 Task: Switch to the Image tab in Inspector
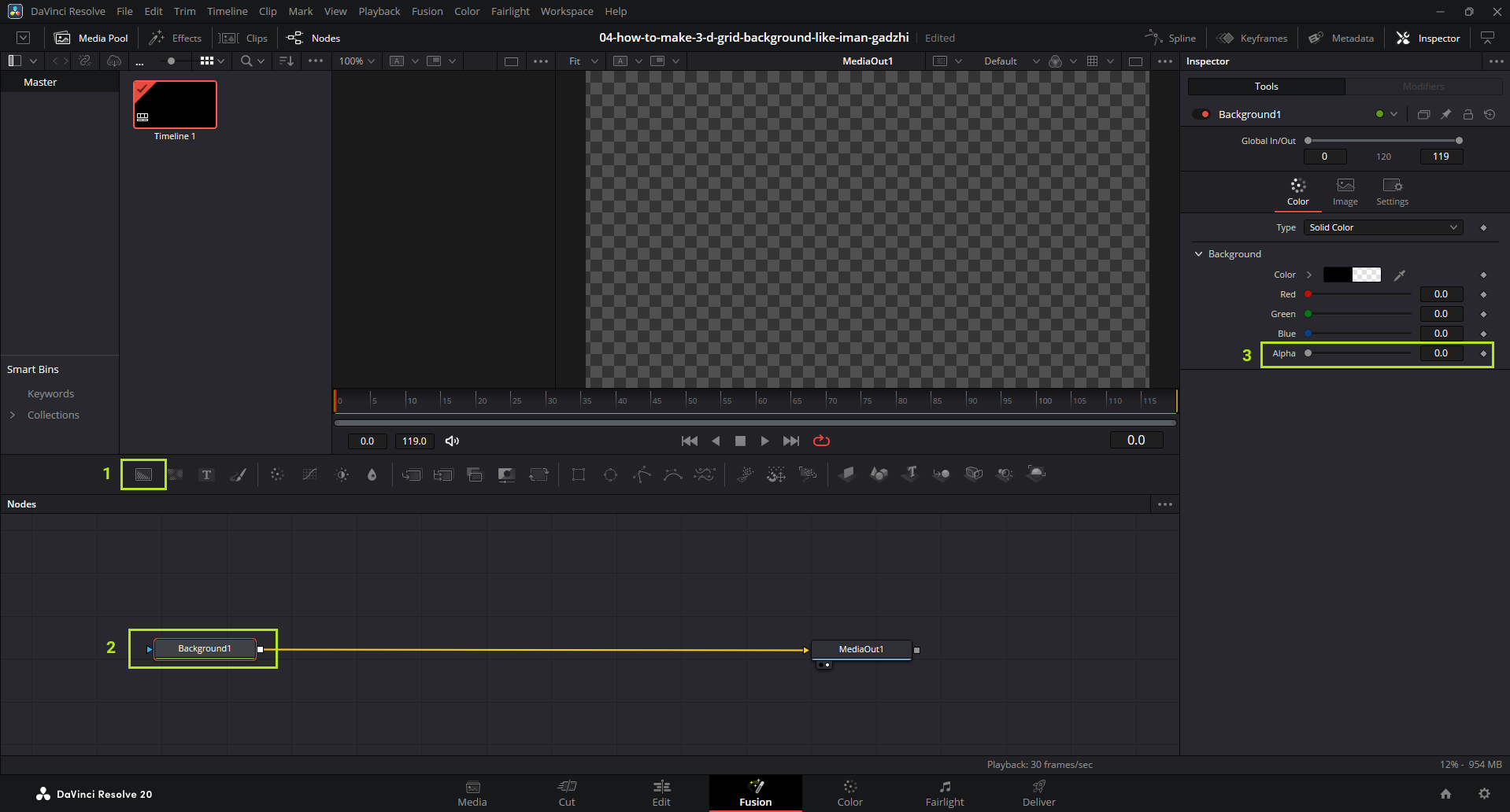[1345, 191]
